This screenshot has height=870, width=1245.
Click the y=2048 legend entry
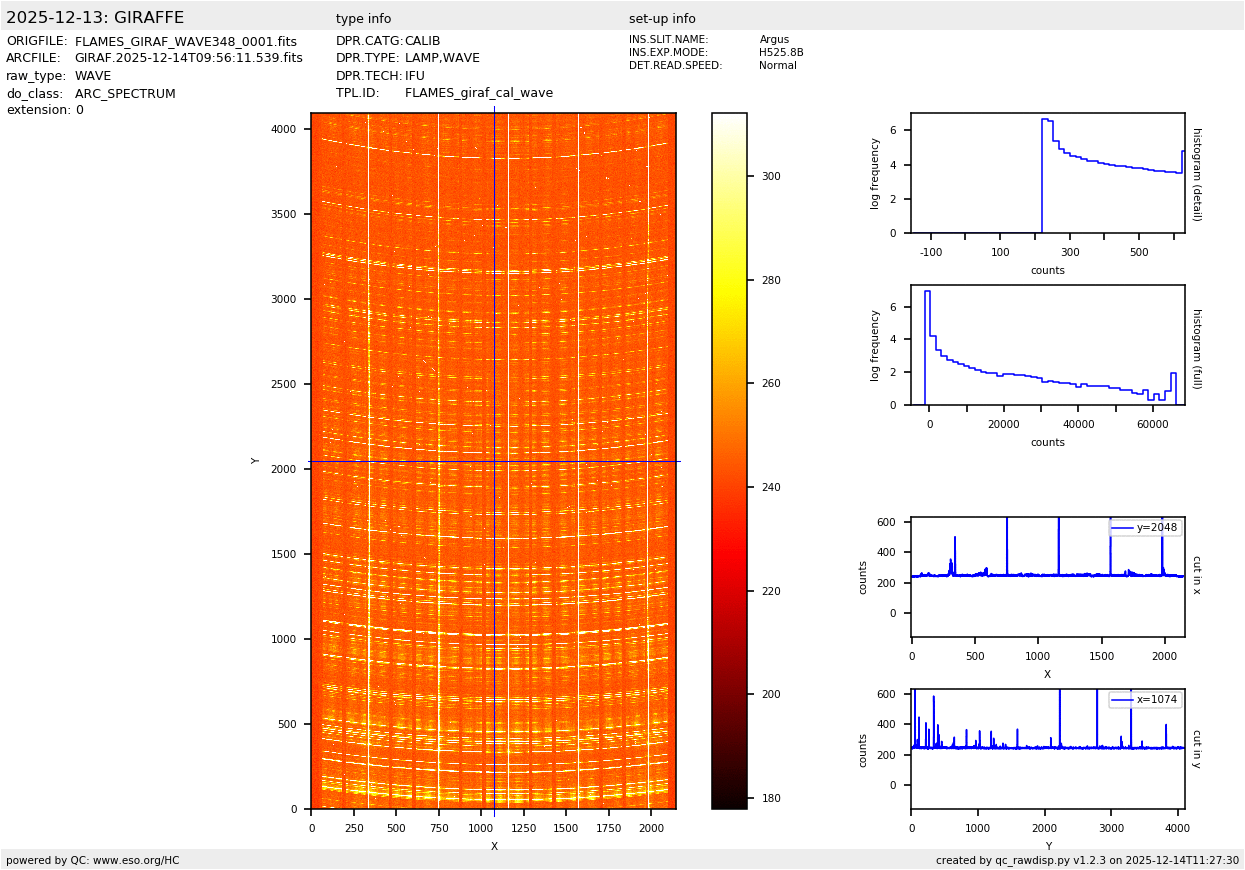[1145, 528]
